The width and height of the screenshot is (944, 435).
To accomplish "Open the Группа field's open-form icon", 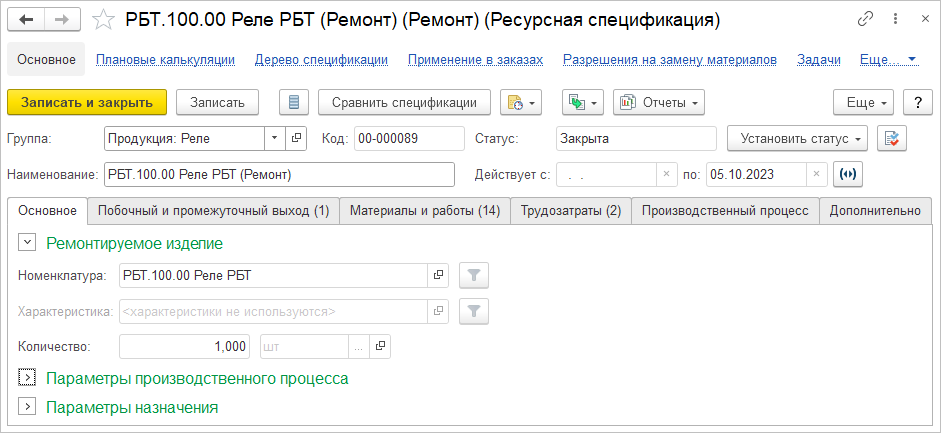I will pos(296,138).
